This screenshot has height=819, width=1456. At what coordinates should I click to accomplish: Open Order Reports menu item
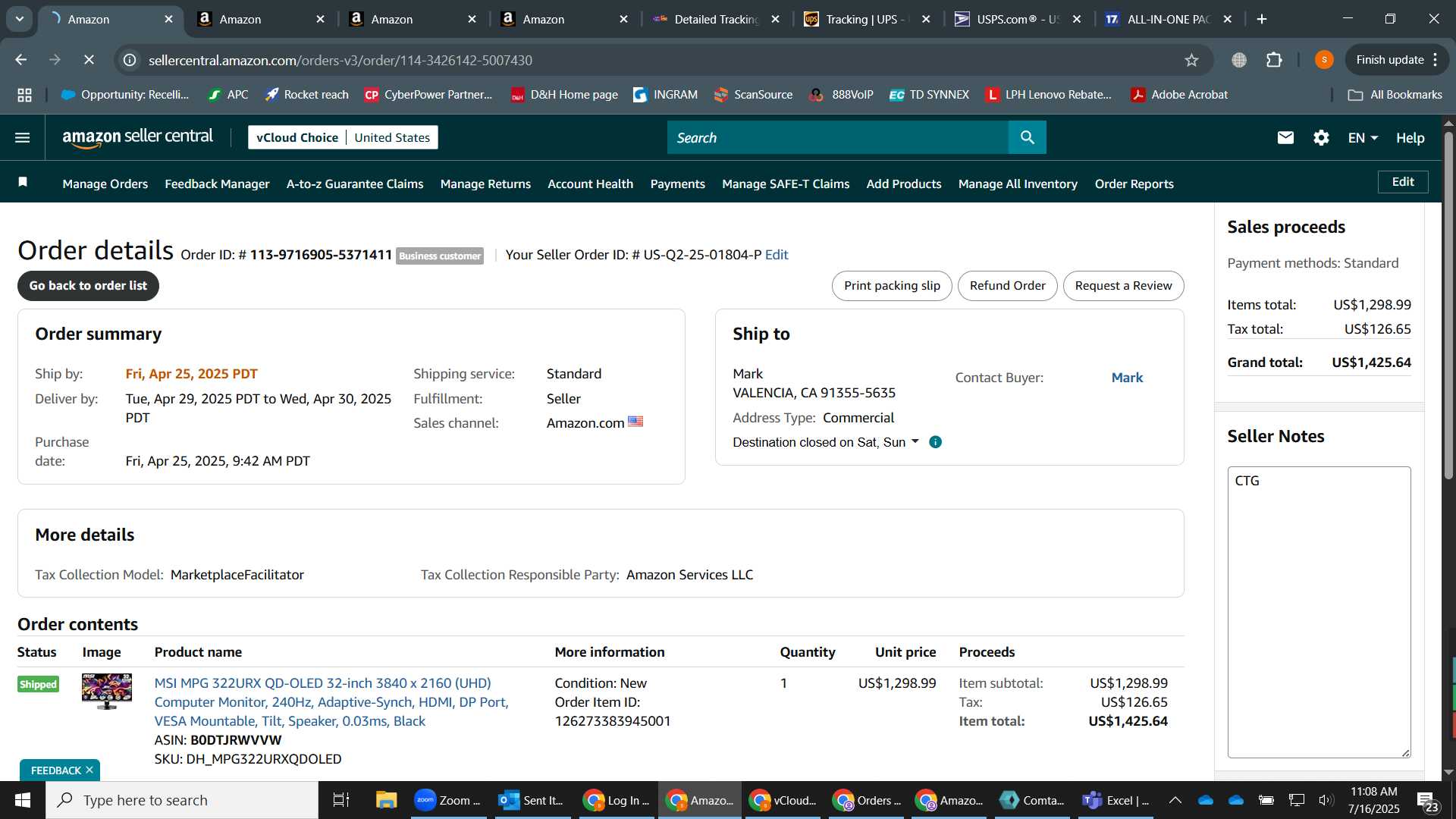[1134, 184]
